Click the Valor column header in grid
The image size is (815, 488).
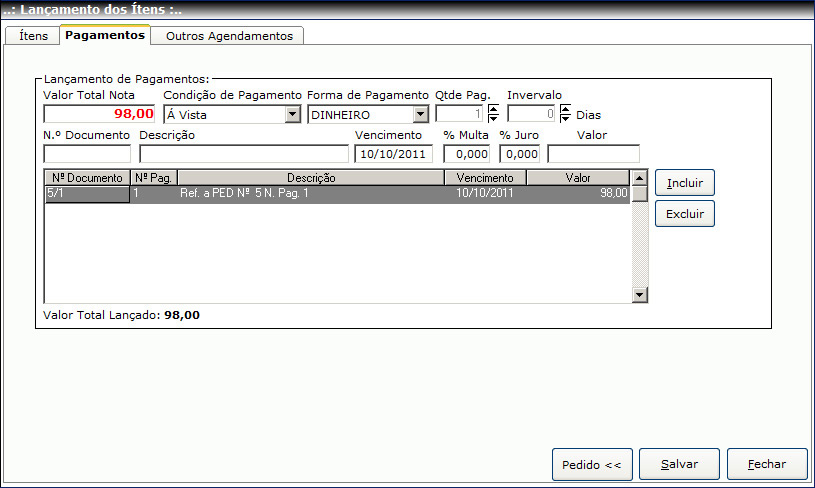point(578,178)
